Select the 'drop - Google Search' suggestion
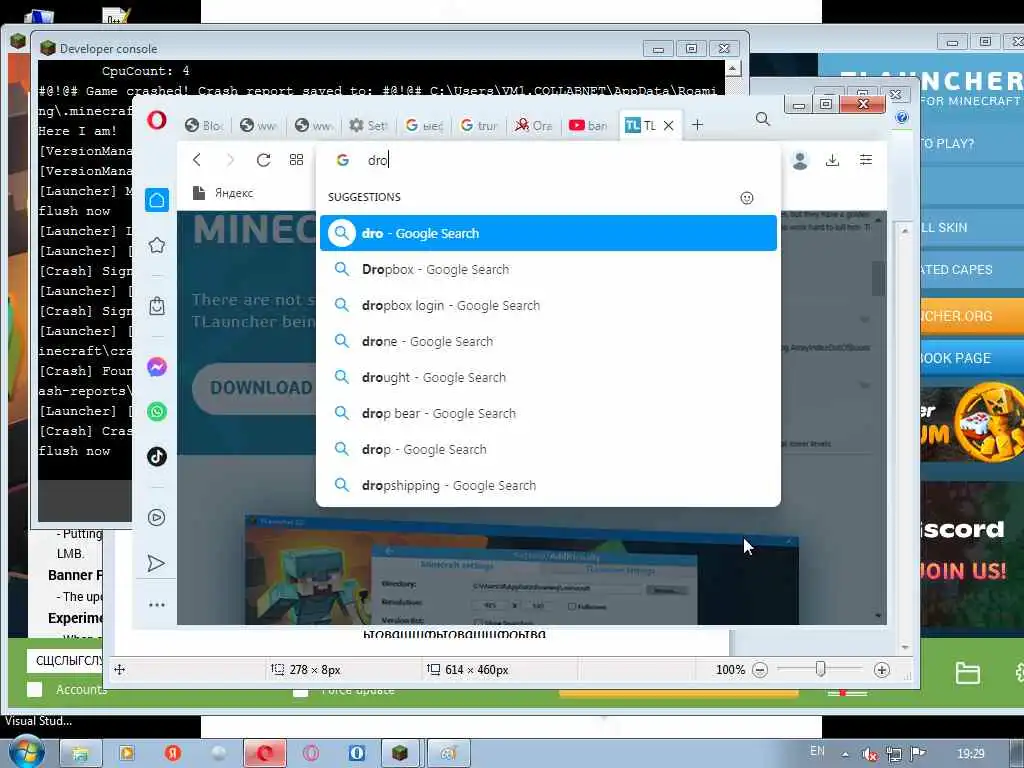The width and height of the screenshot is (1024, 768). coord(549,449)
